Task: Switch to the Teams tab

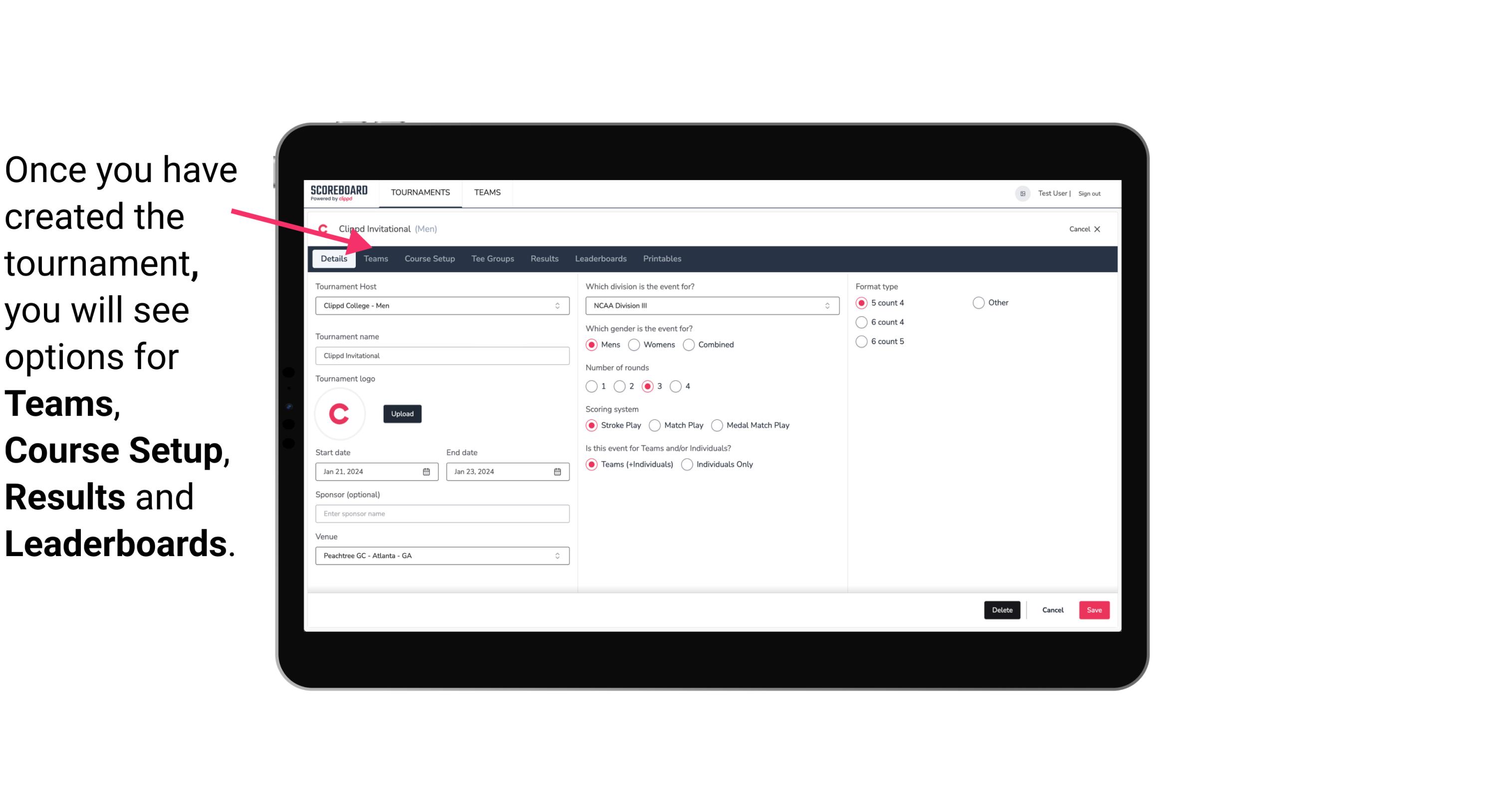Action: click(375, 258)
